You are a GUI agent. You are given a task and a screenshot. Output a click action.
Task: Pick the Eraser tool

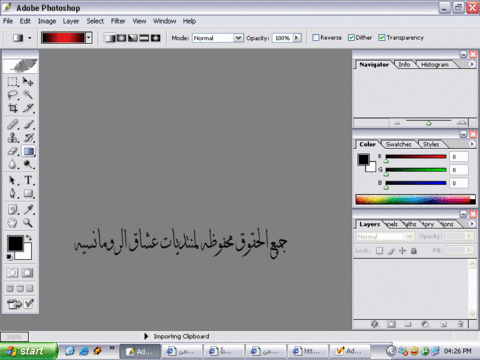click(x=13, y=151)
